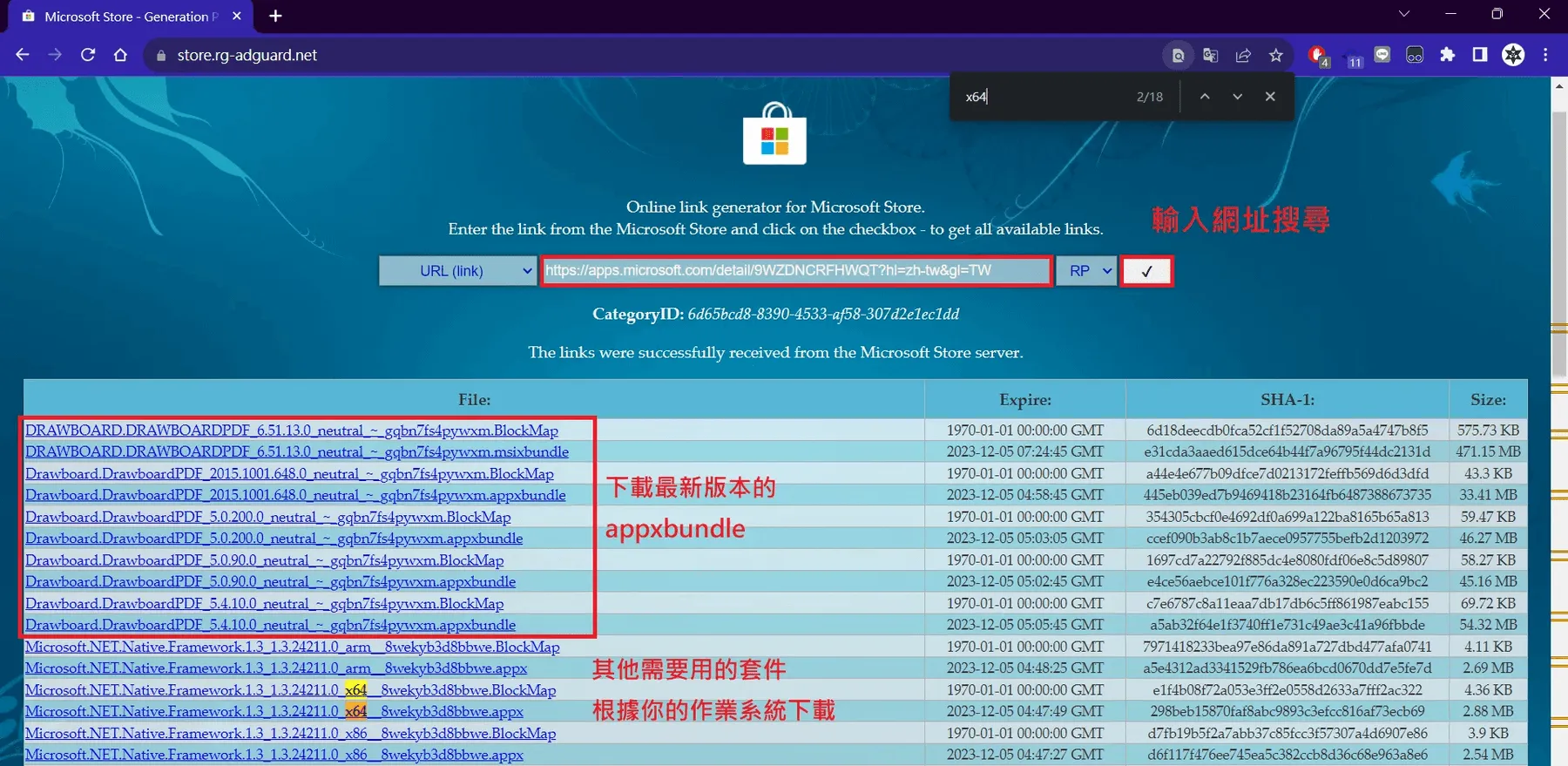Select the 575.73 KB size cell

click(1488, 430)
